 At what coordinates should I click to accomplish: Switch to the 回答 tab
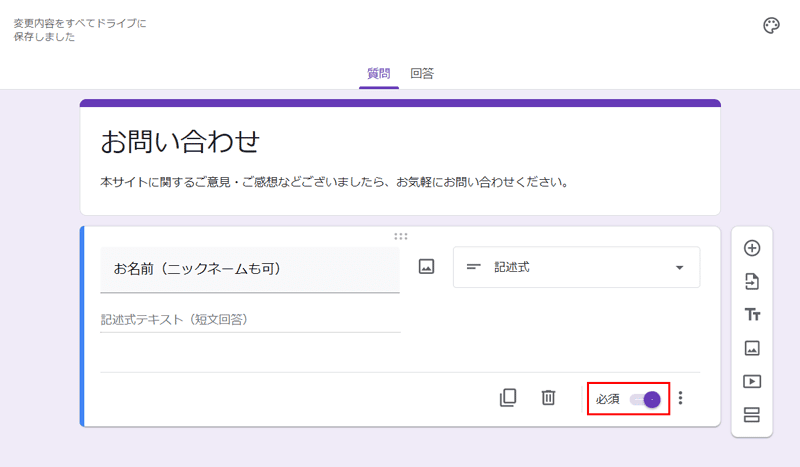[x=422, y=74]
